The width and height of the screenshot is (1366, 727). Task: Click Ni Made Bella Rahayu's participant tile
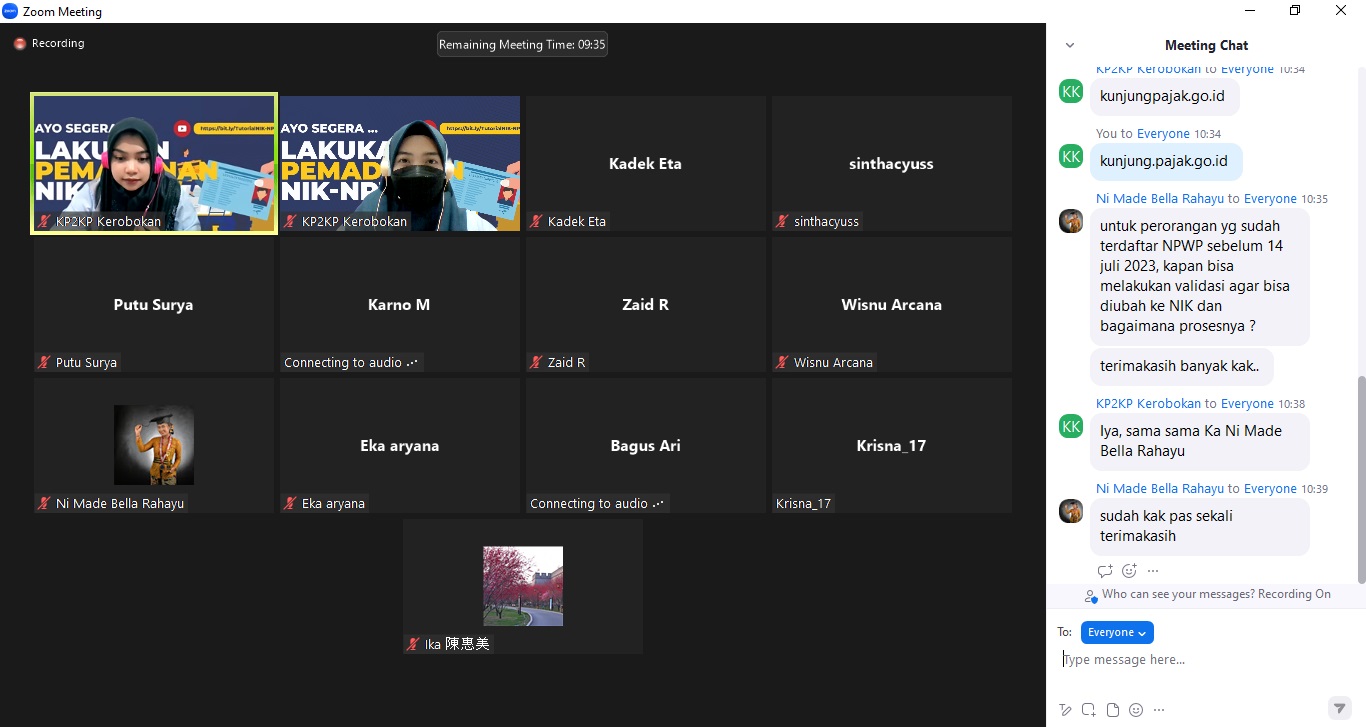coord(154,445)
